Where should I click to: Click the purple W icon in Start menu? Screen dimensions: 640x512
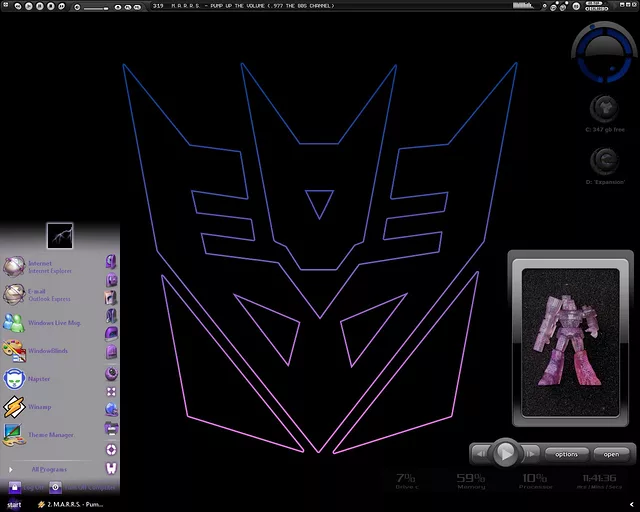click(x=111, y=468)
